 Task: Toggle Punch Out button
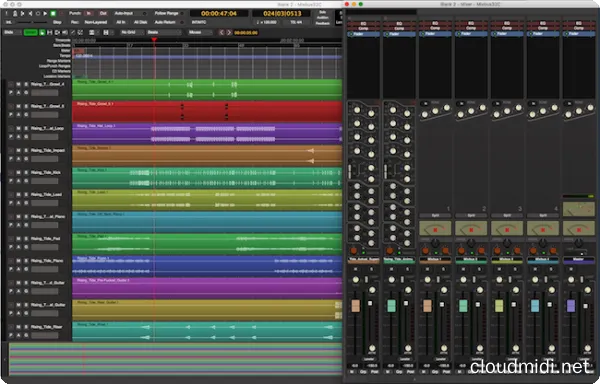103,13
